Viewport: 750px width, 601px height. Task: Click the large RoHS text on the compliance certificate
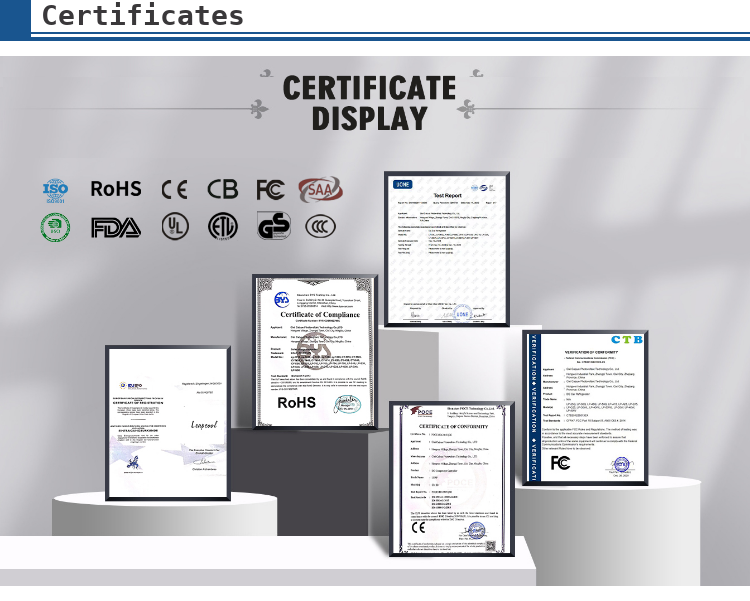[x=297, y=402]
